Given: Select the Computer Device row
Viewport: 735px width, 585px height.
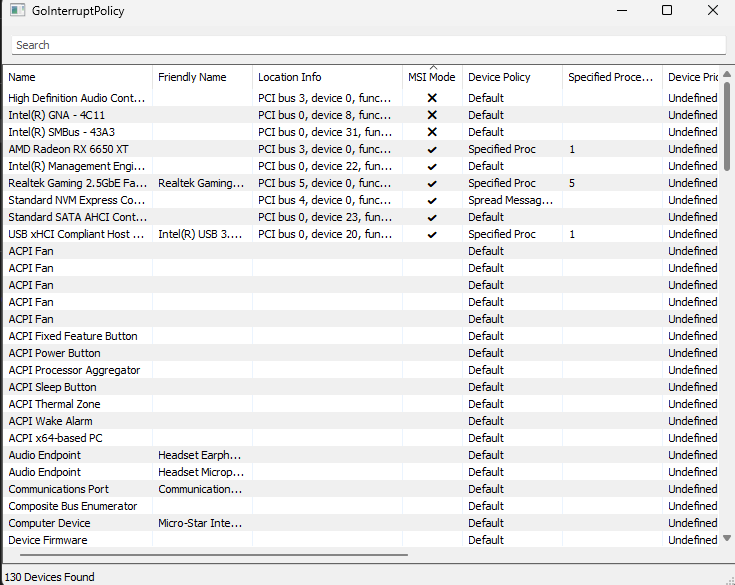Looking at the screenshot, I should [361, 523].
